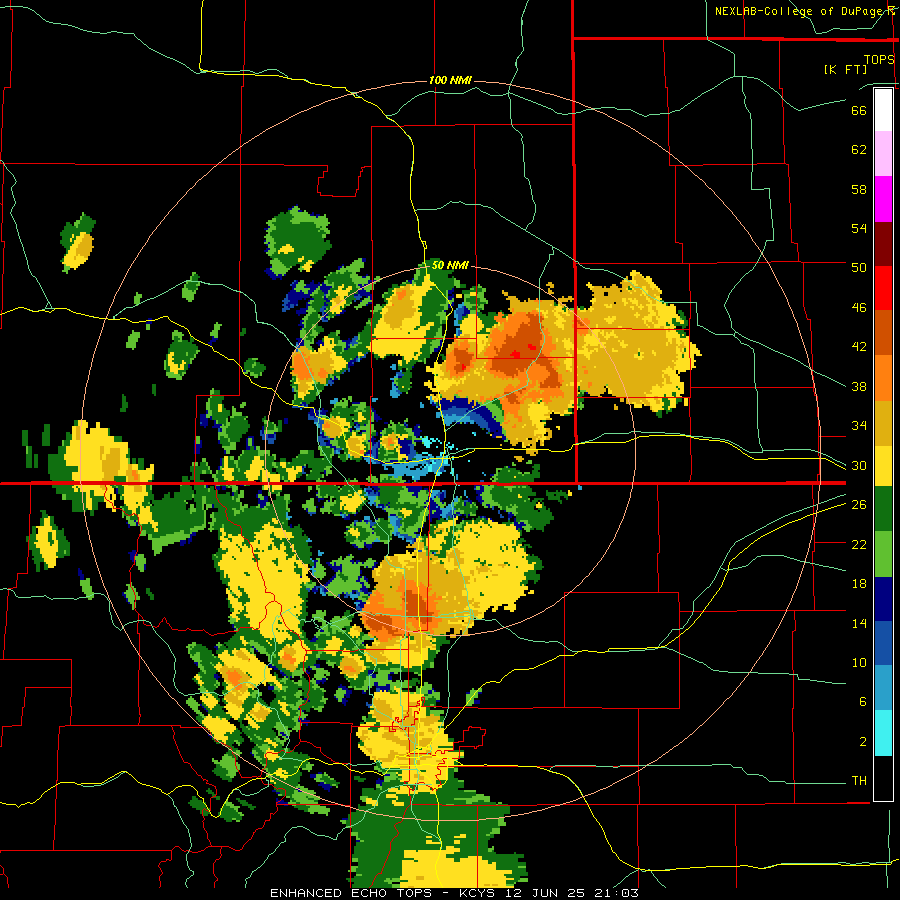The image size is (900, 900).
Task: Click the bright yellow legend swatch
Action: 883,466
